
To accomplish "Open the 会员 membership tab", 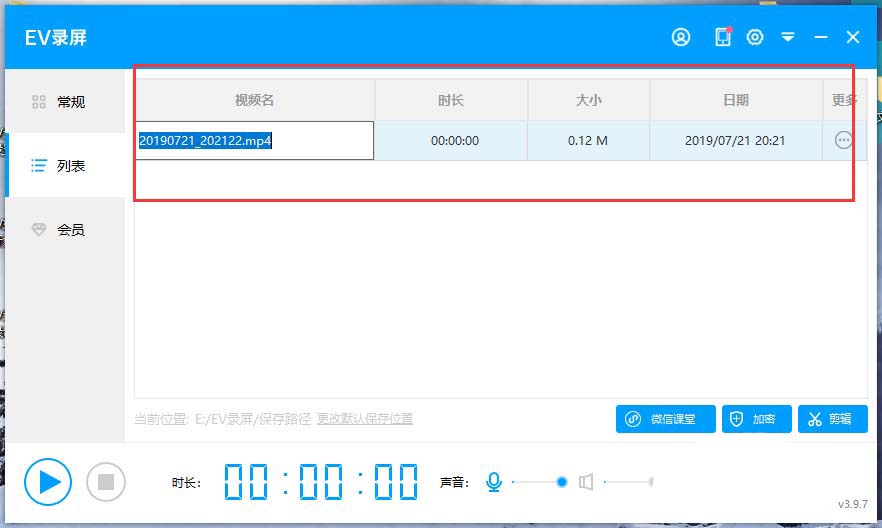I will [x=60, y=229].
